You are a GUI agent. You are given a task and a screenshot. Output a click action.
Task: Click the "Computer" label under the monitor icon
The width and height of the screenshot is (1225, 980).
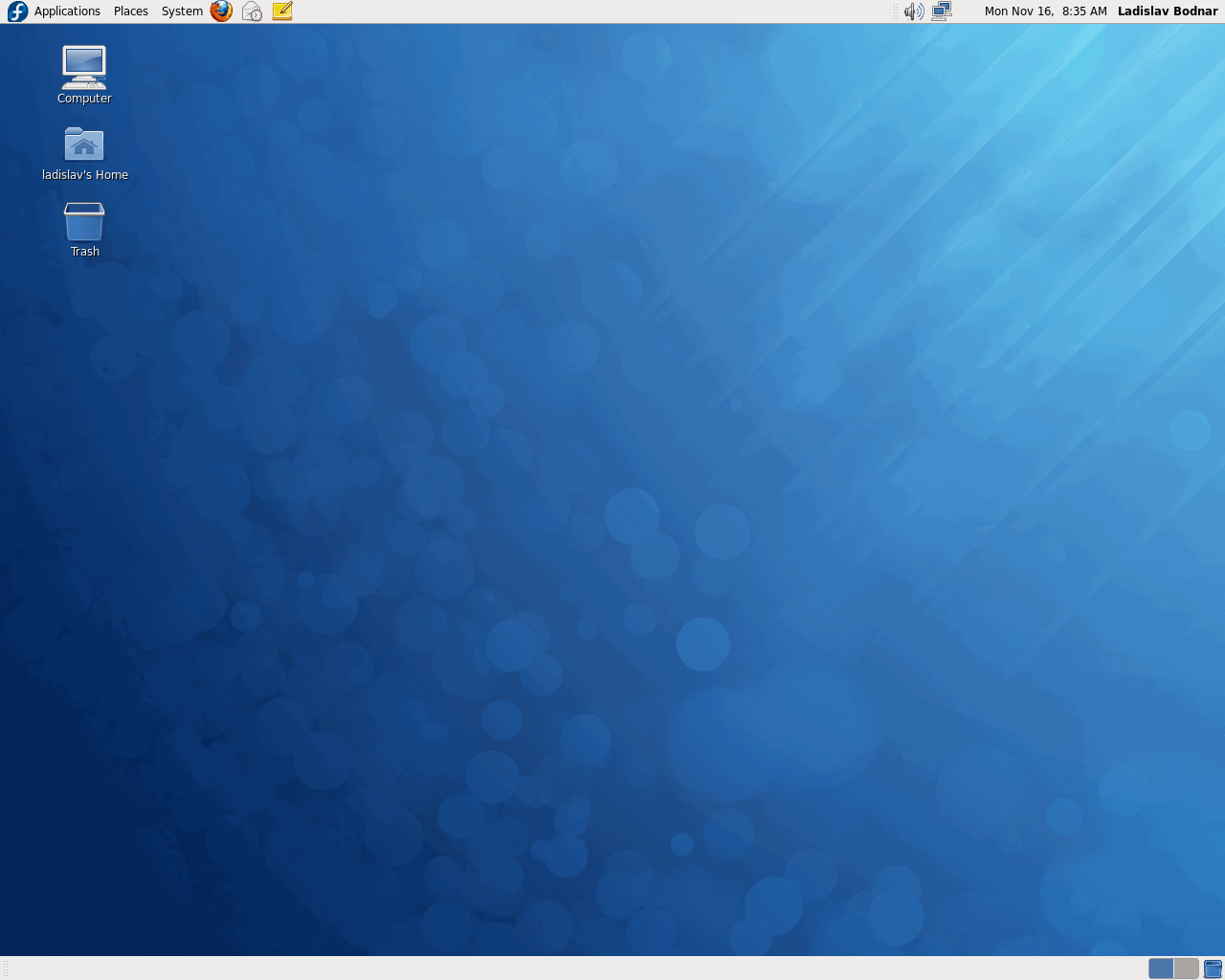pyautogui.click(x=84, y=99)
